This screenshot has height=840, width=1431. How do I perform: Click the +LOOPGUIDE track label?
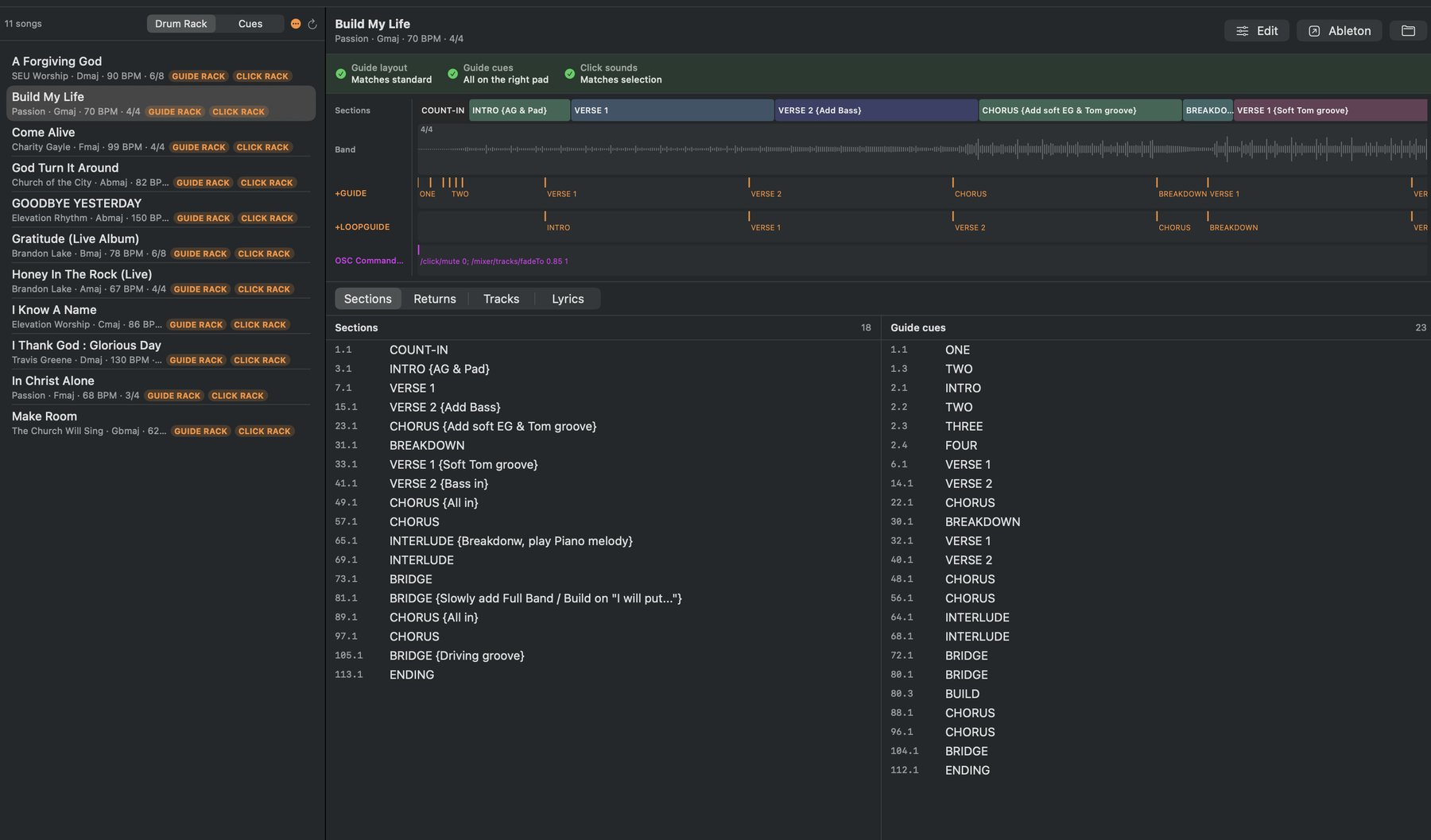(362, 227)
